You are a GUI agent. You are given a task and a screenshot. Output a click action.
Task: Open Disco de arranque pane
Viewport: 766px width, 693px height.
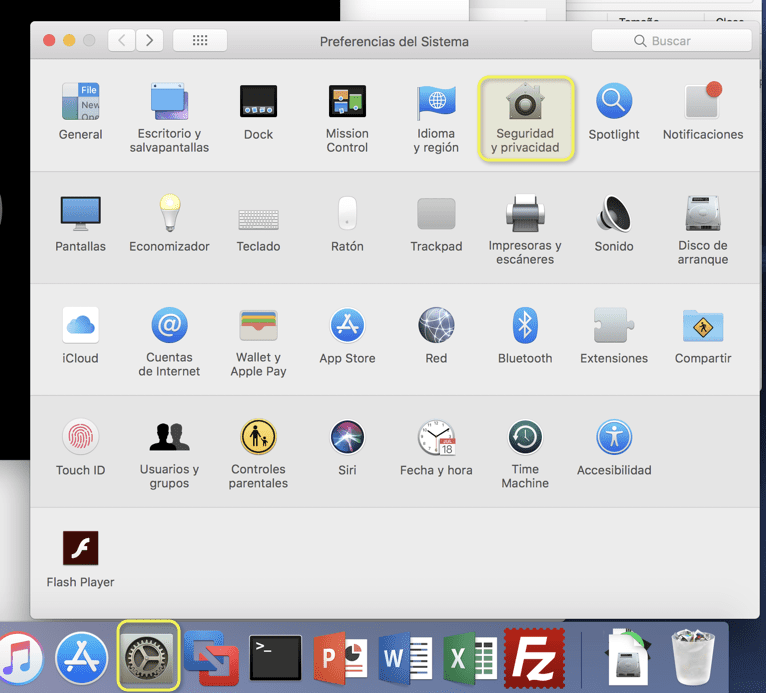tap(703, 230)
